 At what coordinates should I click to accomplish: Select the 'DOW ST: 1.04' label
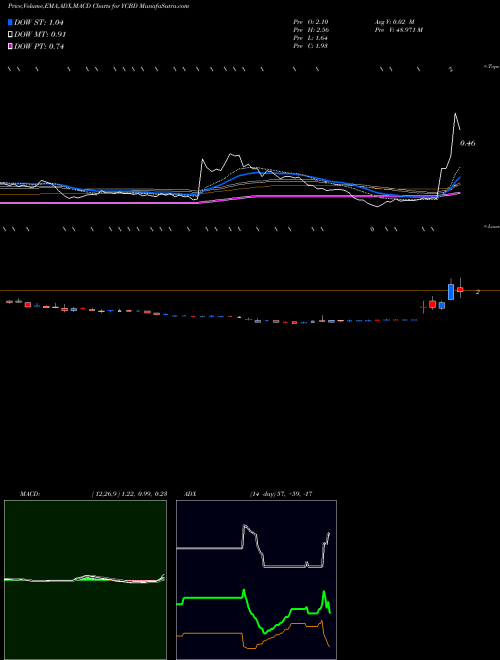pyautogui.click(x=39, y=23)
